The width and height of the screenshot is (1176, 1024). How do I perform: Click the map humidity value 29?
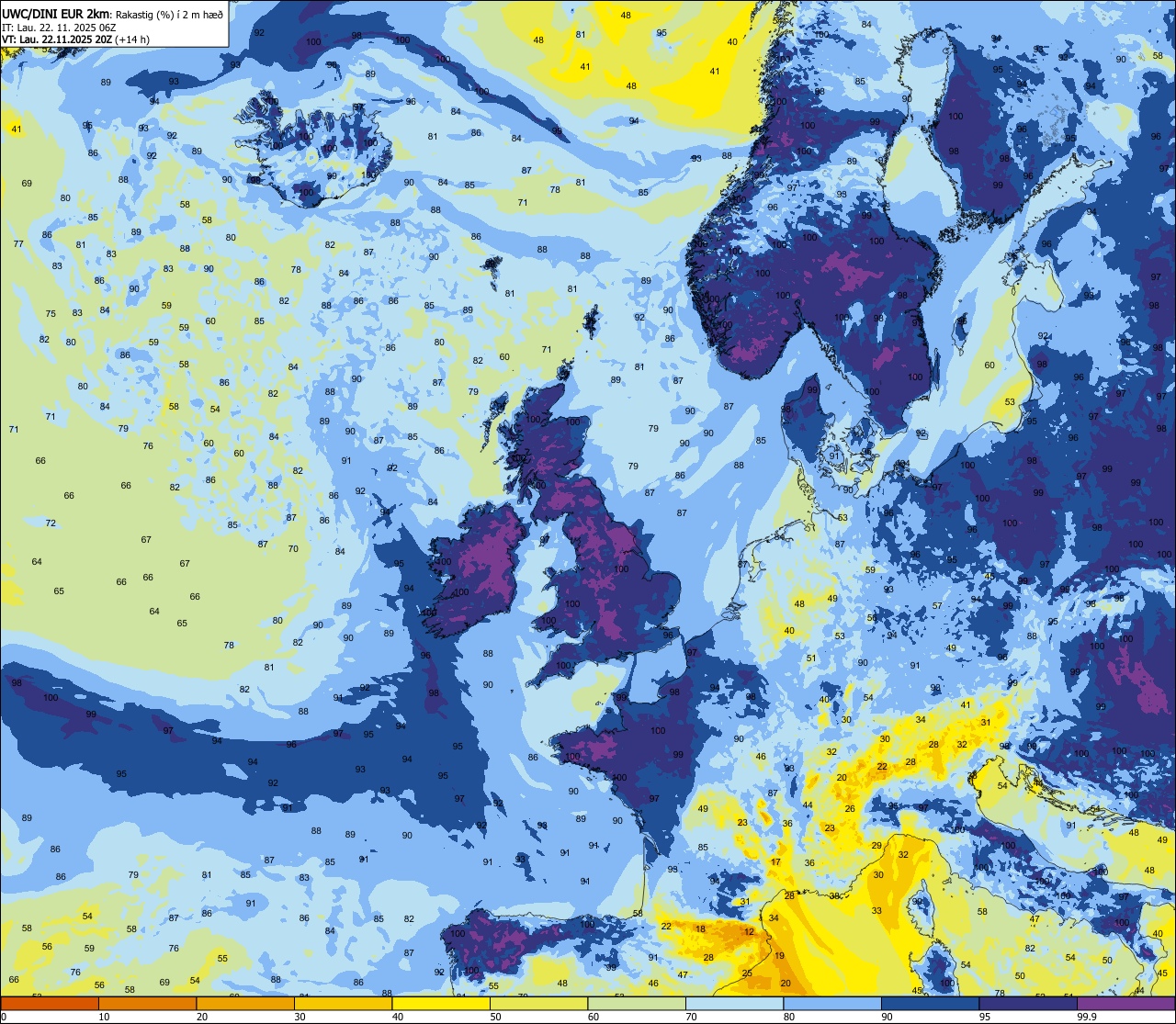coord(876,846)
